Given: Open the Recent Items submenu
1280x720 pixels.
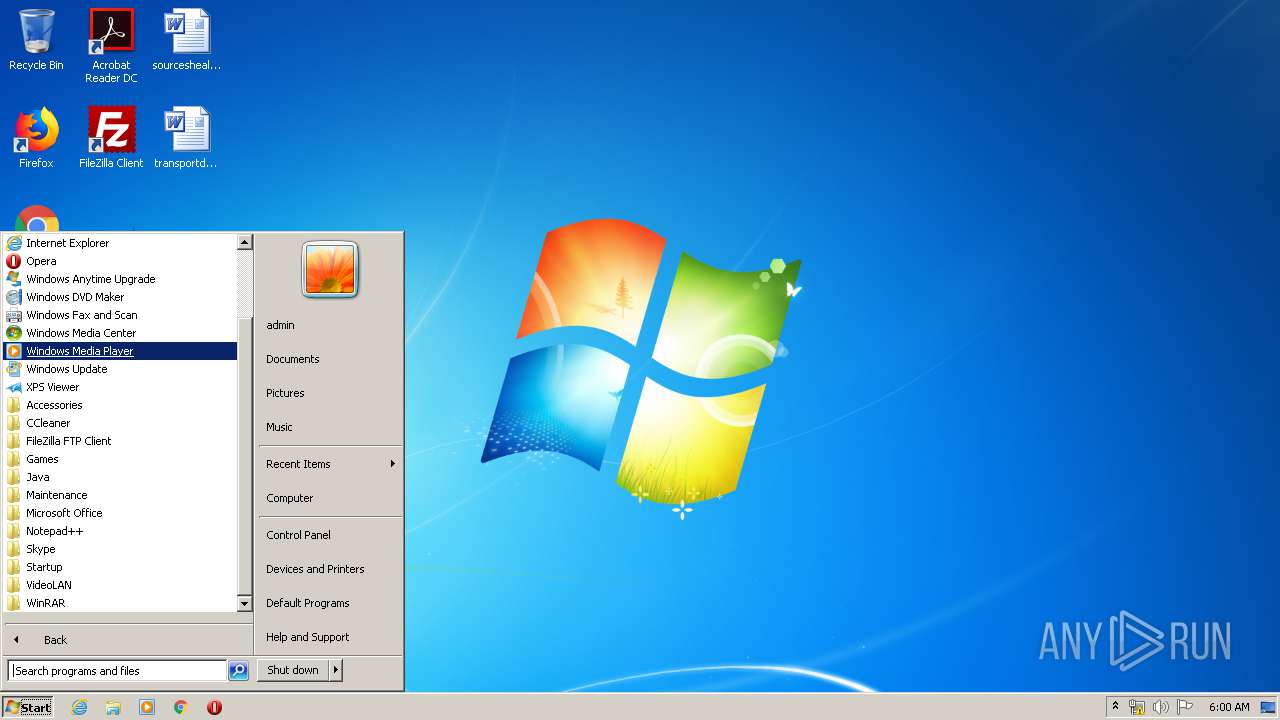Looking at the screenshot, I should 330,464.
